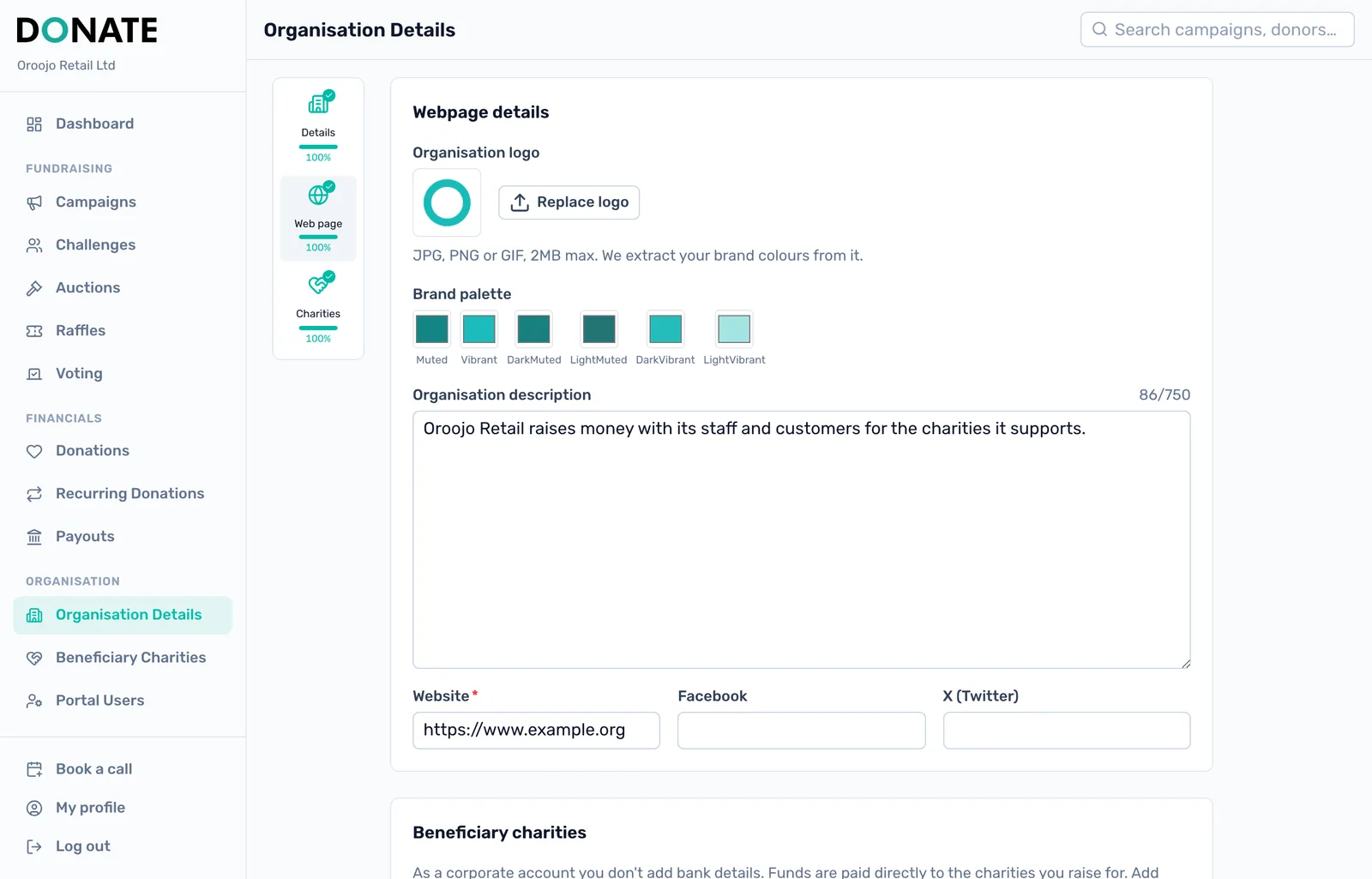This screenshot has width=1372, height=879.
Task: Click the Book a call calendar icon
Action: click(34, 769)
